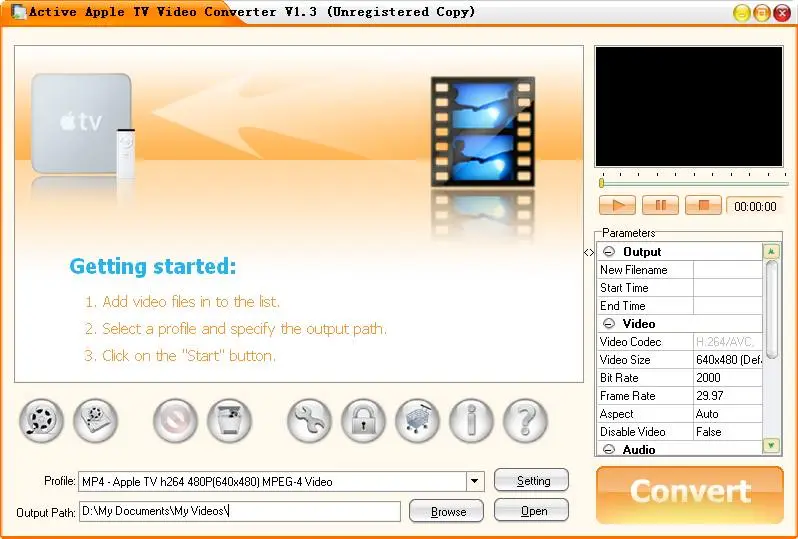Click the Start Time value cell
798x539 pixels.
tap(728, 288)
